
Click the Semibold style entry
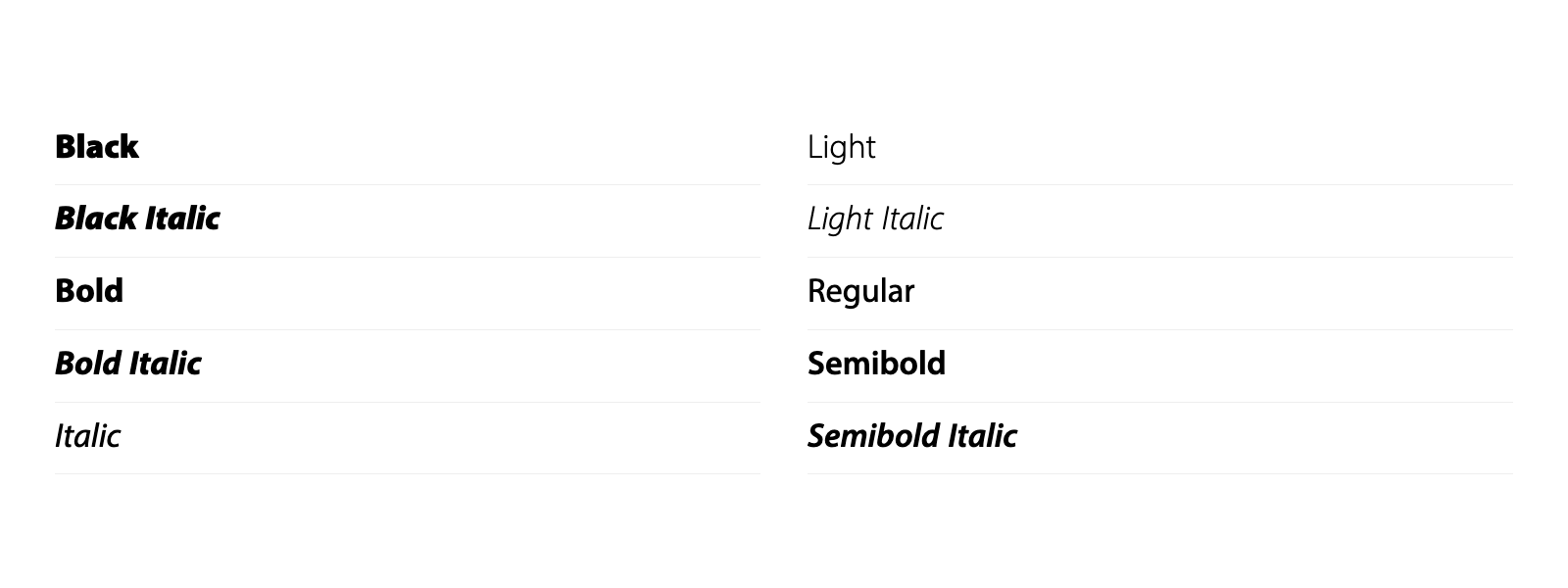click(x=876, y=364)
